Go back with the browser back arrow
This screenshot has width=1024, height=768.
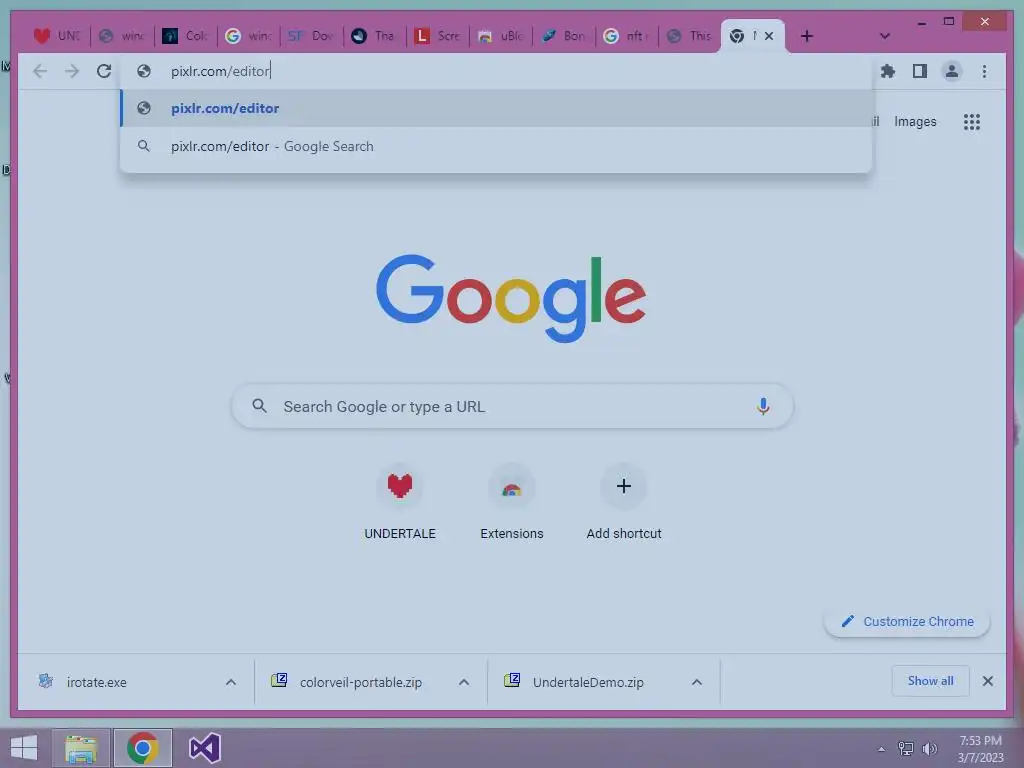tap(40, 71)
